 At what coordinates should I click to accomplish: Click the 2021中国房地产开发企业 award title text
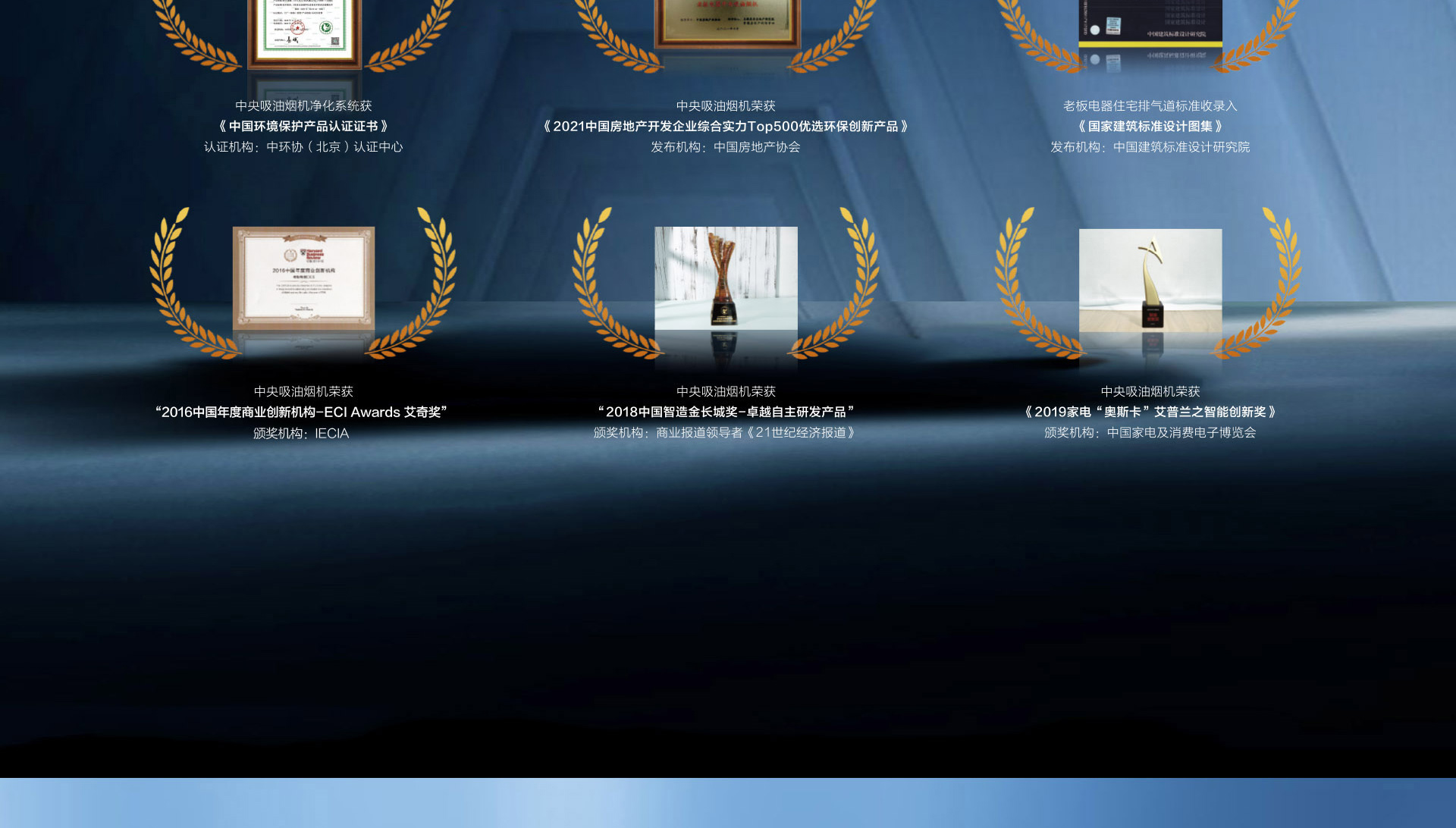pyautogui.click(x=726, y=127)
